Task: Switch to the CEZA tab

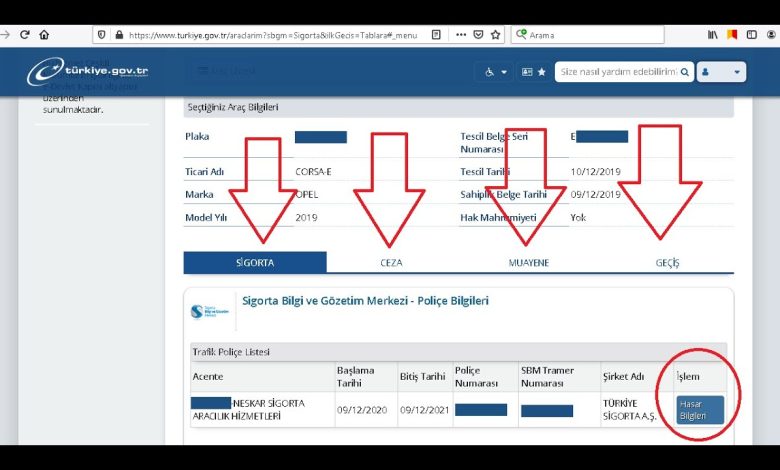Action: tap(391, 263)
